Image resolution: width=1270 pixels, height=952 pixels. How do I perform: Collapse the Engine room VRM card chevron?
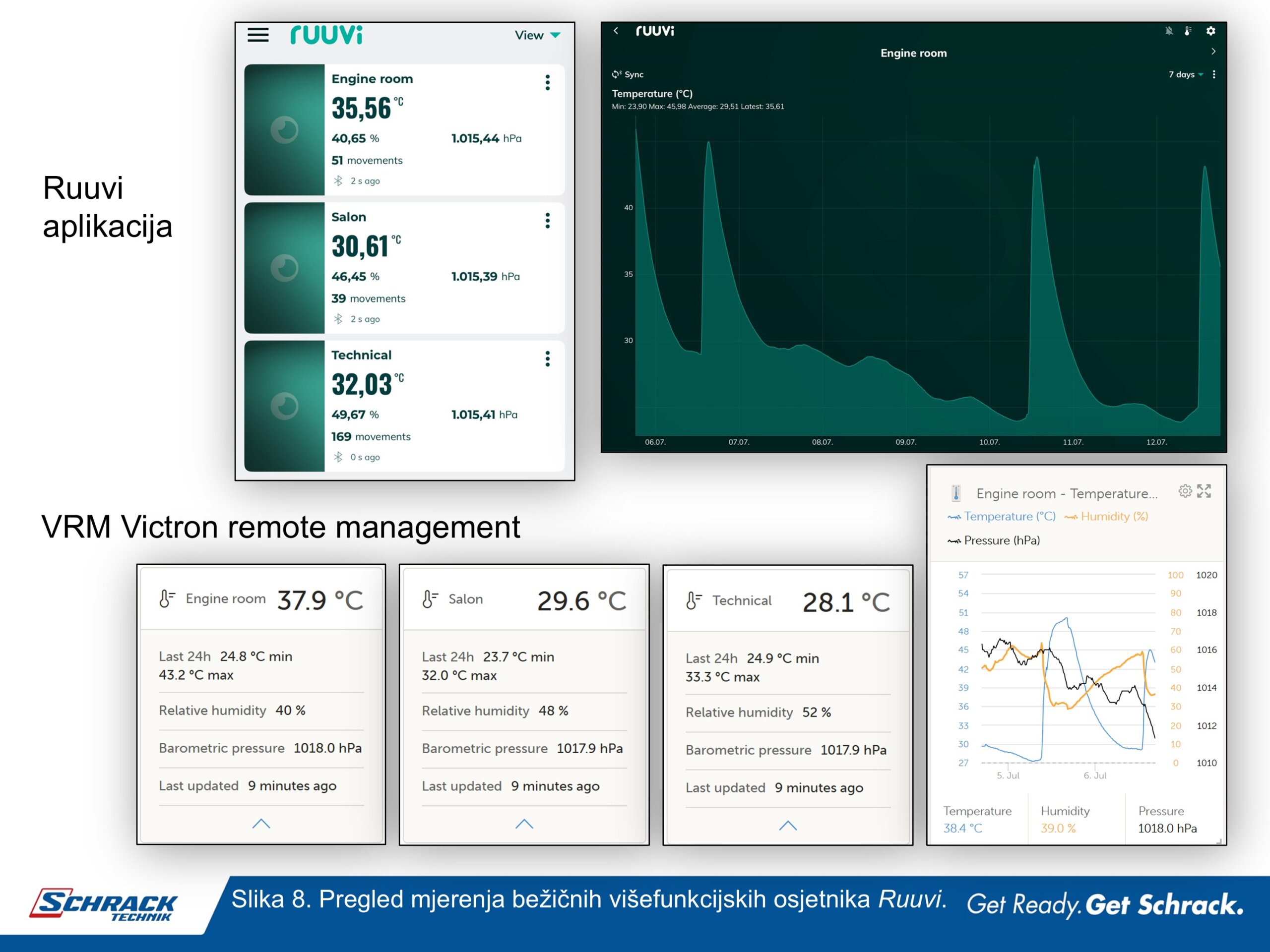[x=261, y=824]
